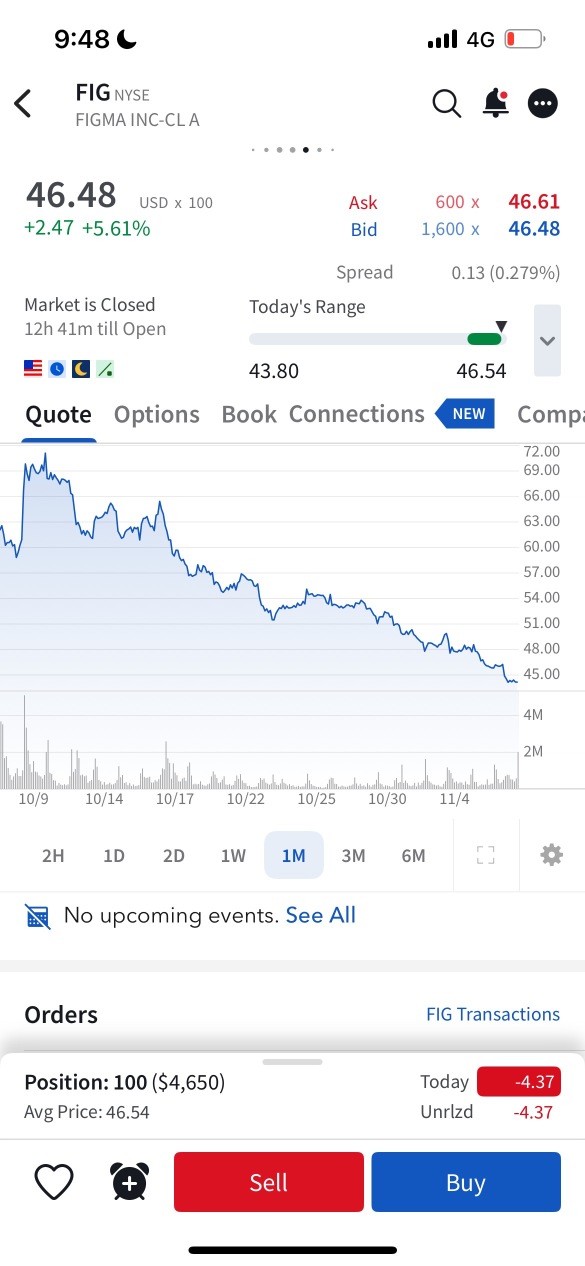Viewport: 585px width, 1266px height.
Task: Expand the chart to fullscreen
Action: pos(485,855)
